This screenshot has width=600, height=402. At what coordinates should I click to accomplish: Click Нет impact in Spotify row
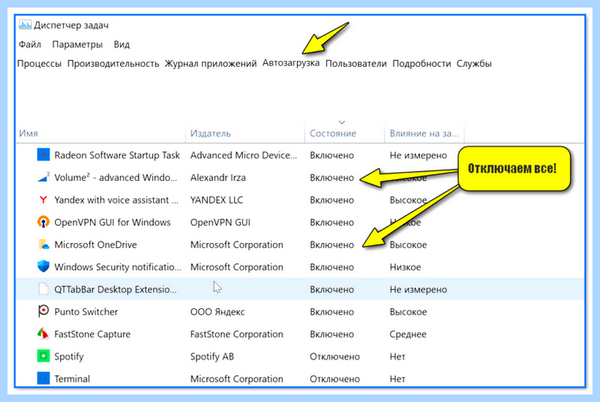[x=397, y=356]
